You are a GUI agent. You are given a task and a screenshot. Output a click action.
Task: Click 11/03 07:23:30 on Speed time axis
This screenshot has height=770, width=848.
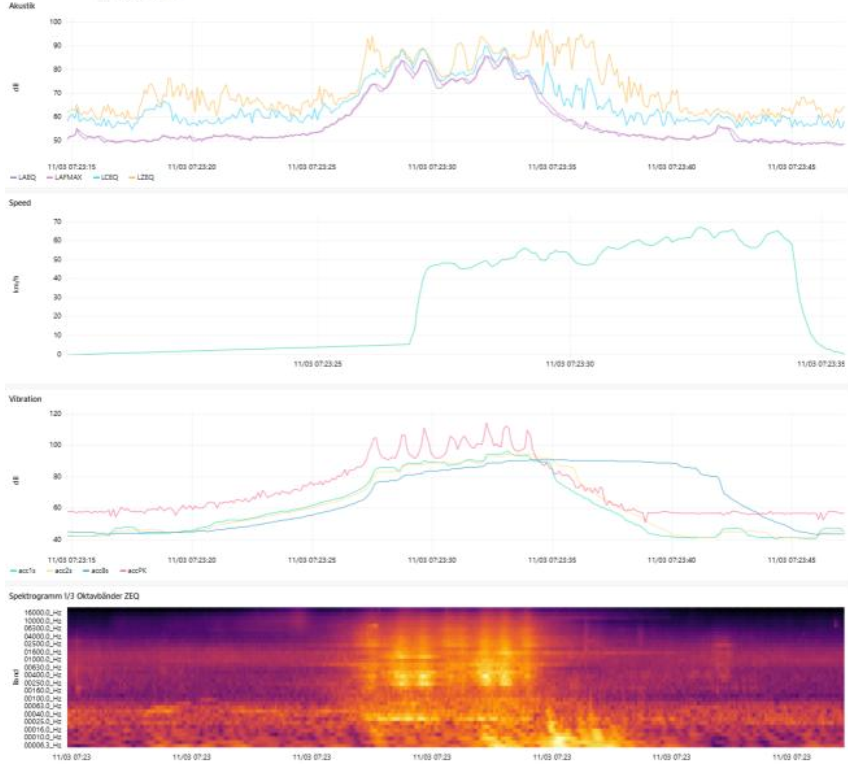pos(570,364)
